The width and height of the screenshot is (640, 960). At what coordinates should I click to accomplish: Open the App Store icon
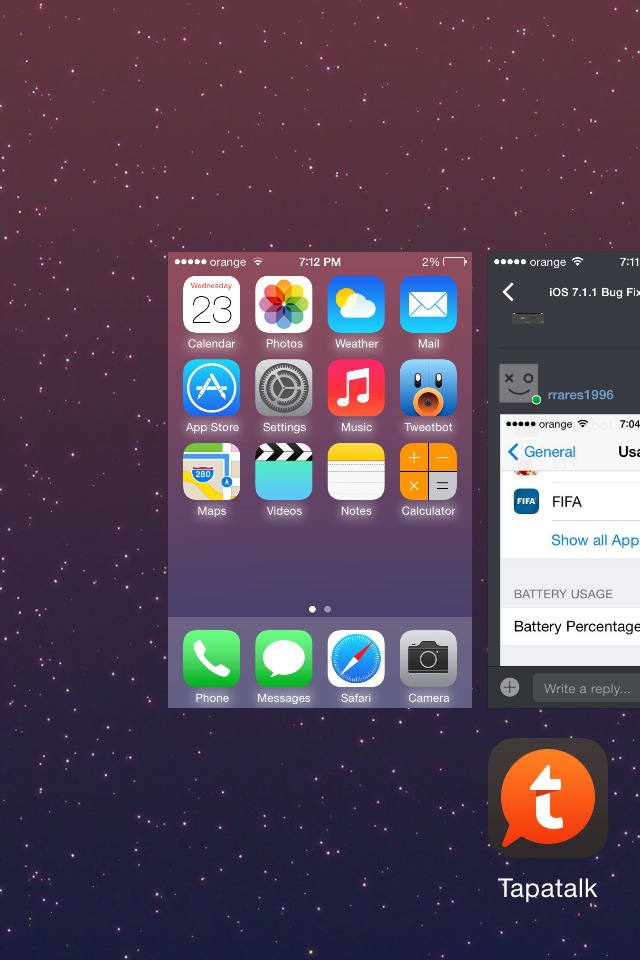pyautogui.click(x=211, y=388)
